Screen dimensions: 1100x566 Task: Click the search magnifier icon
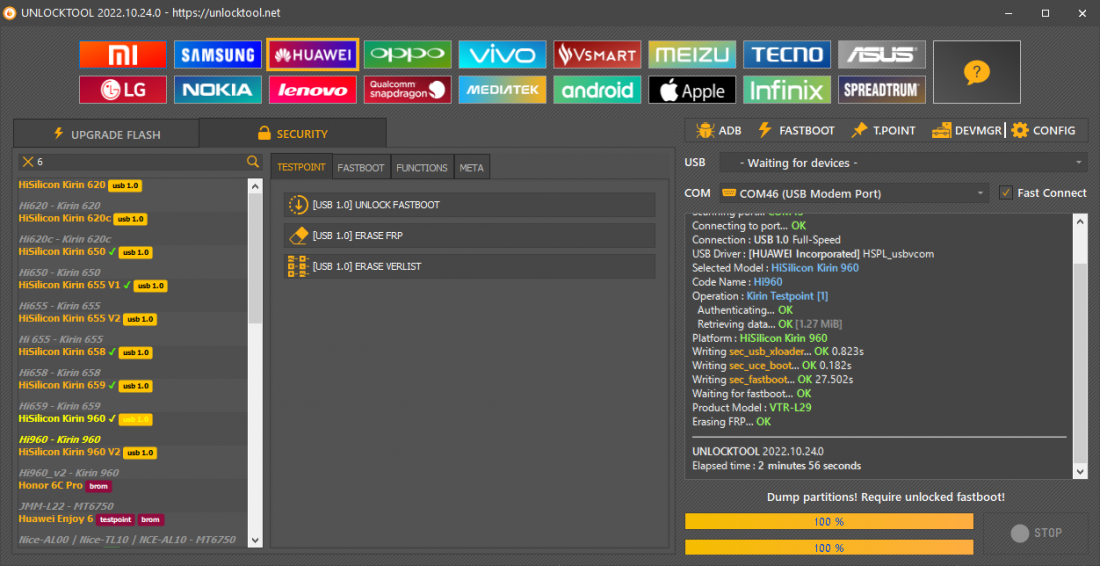(253, 162)
